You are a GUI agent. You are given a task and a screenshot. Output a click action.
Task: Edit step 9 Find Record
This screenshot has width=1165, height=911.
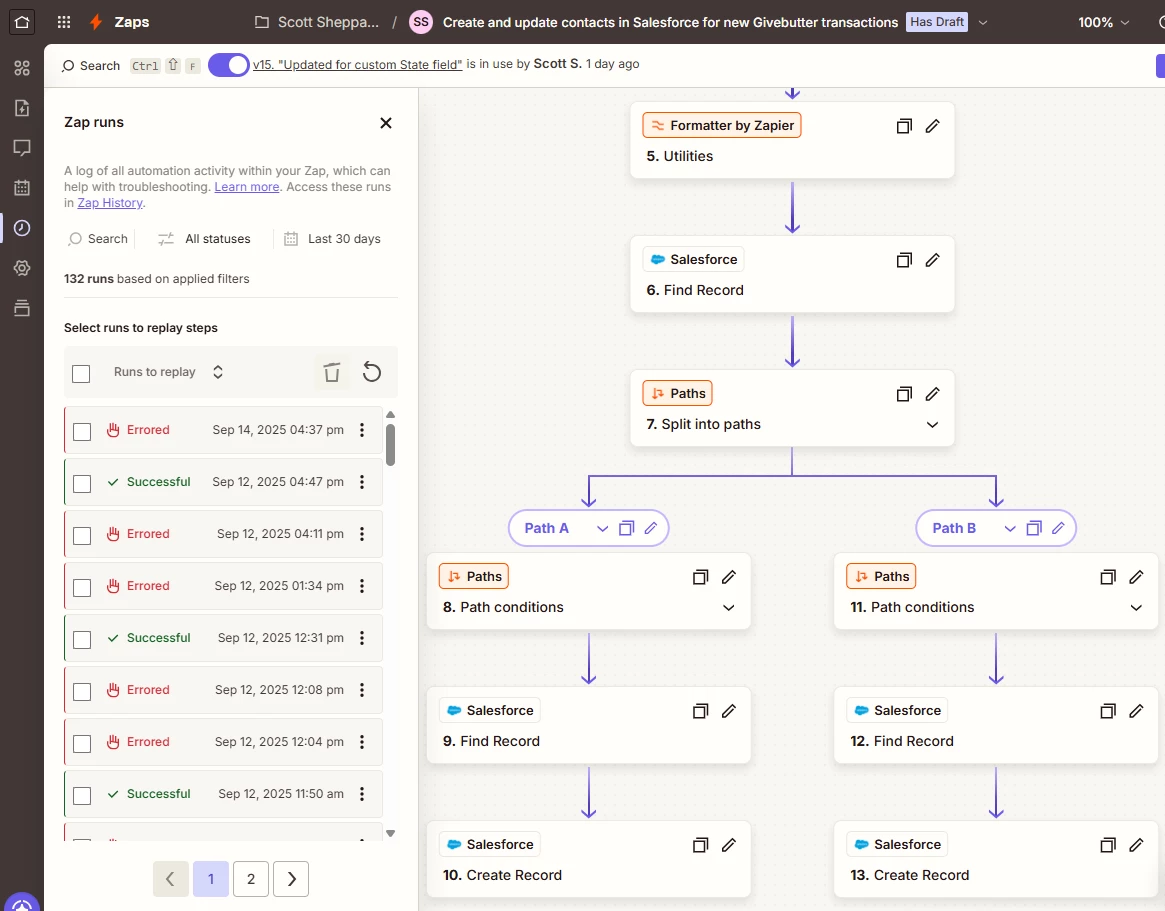[x=729, y=711]
